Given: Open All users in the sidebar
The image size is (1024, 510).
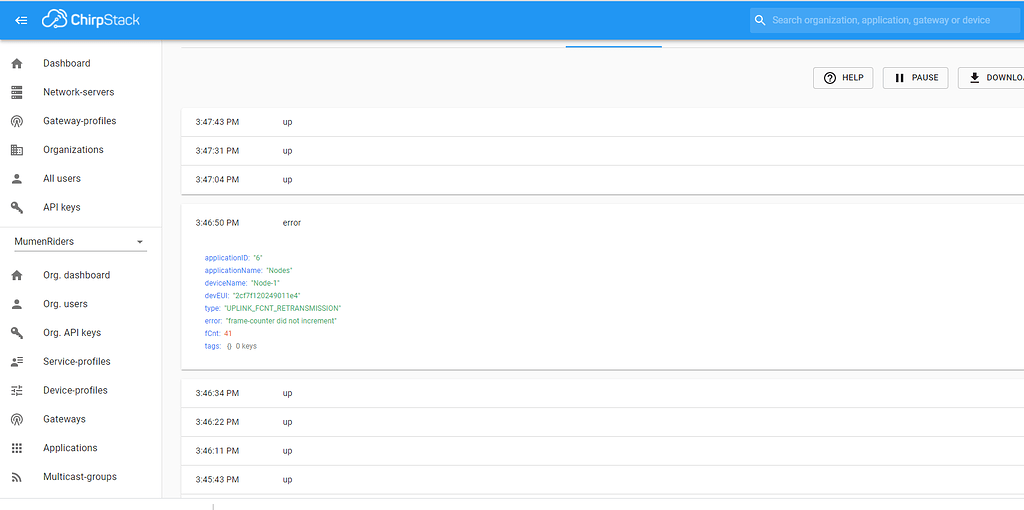Looking at the screenshot, I should pyautogui.click(x=62, y=179).
